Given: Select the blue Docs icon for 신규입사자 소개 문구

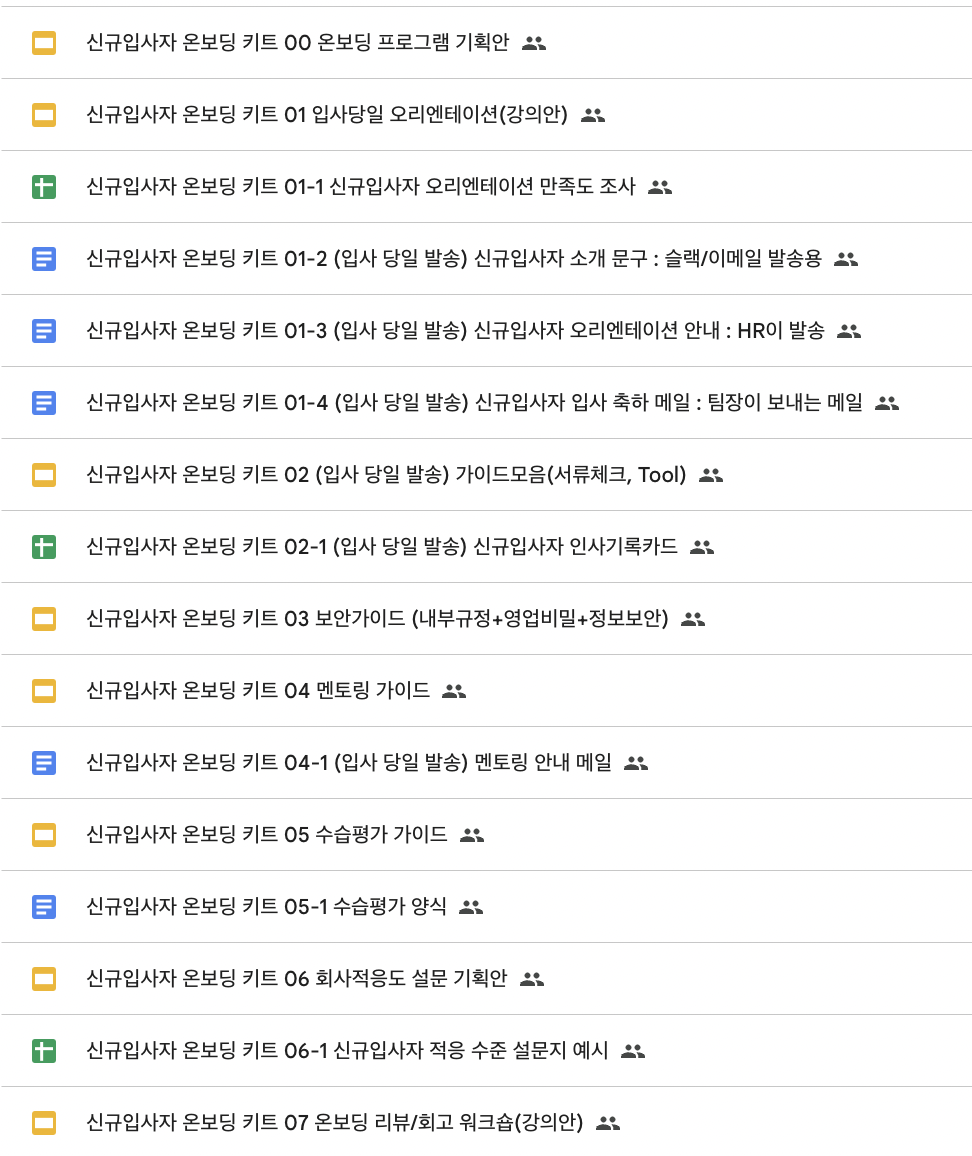Looking at the screenshot, I should 43,258.
